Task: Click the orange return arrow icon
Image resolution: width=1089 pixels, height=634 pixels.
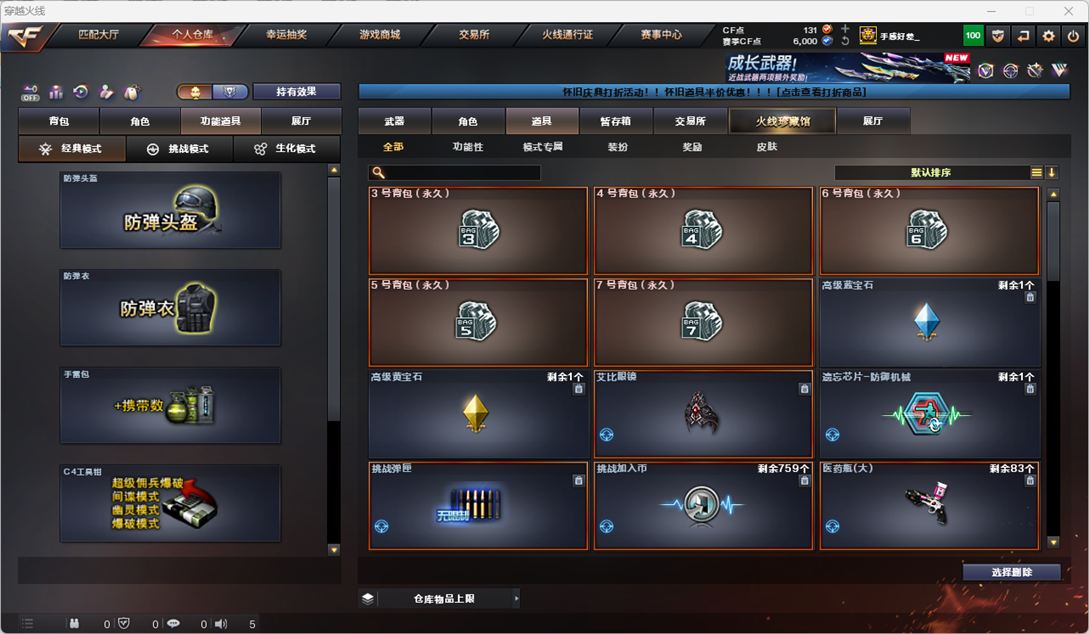Action: click(1023, 35)
